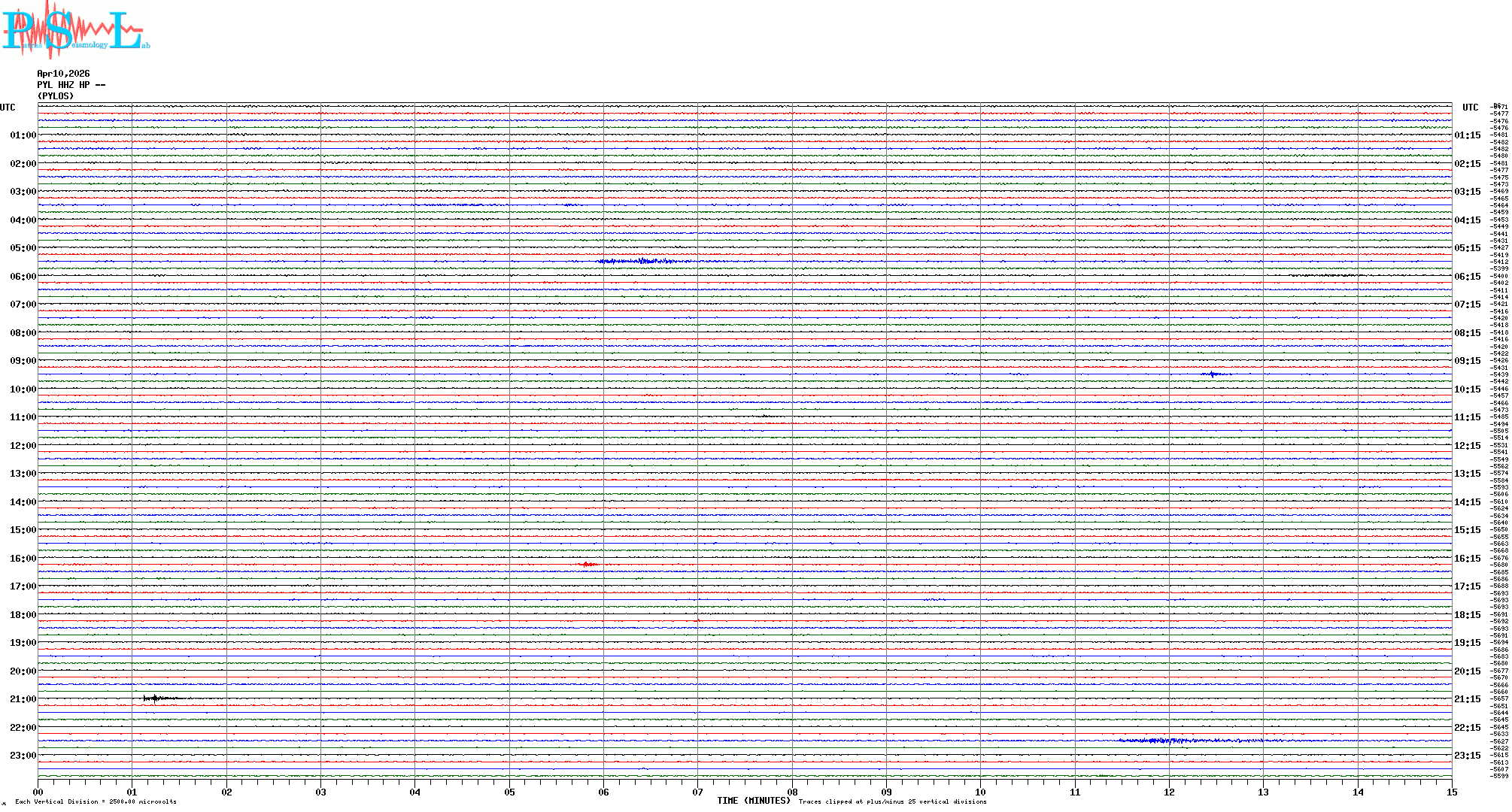Click the 12:00 hour label on left
Viewport: 1512px width, 812px height.
click(23, 446)
